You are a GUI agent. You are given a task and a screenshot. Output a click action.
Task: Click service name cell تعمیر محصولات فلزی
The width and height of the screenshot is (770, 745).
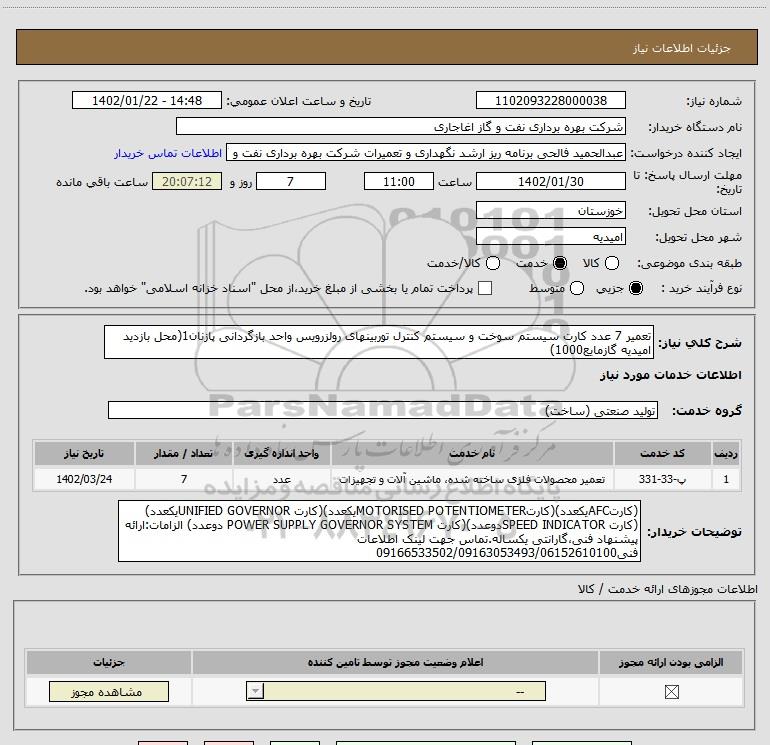(x=472, y=479)
